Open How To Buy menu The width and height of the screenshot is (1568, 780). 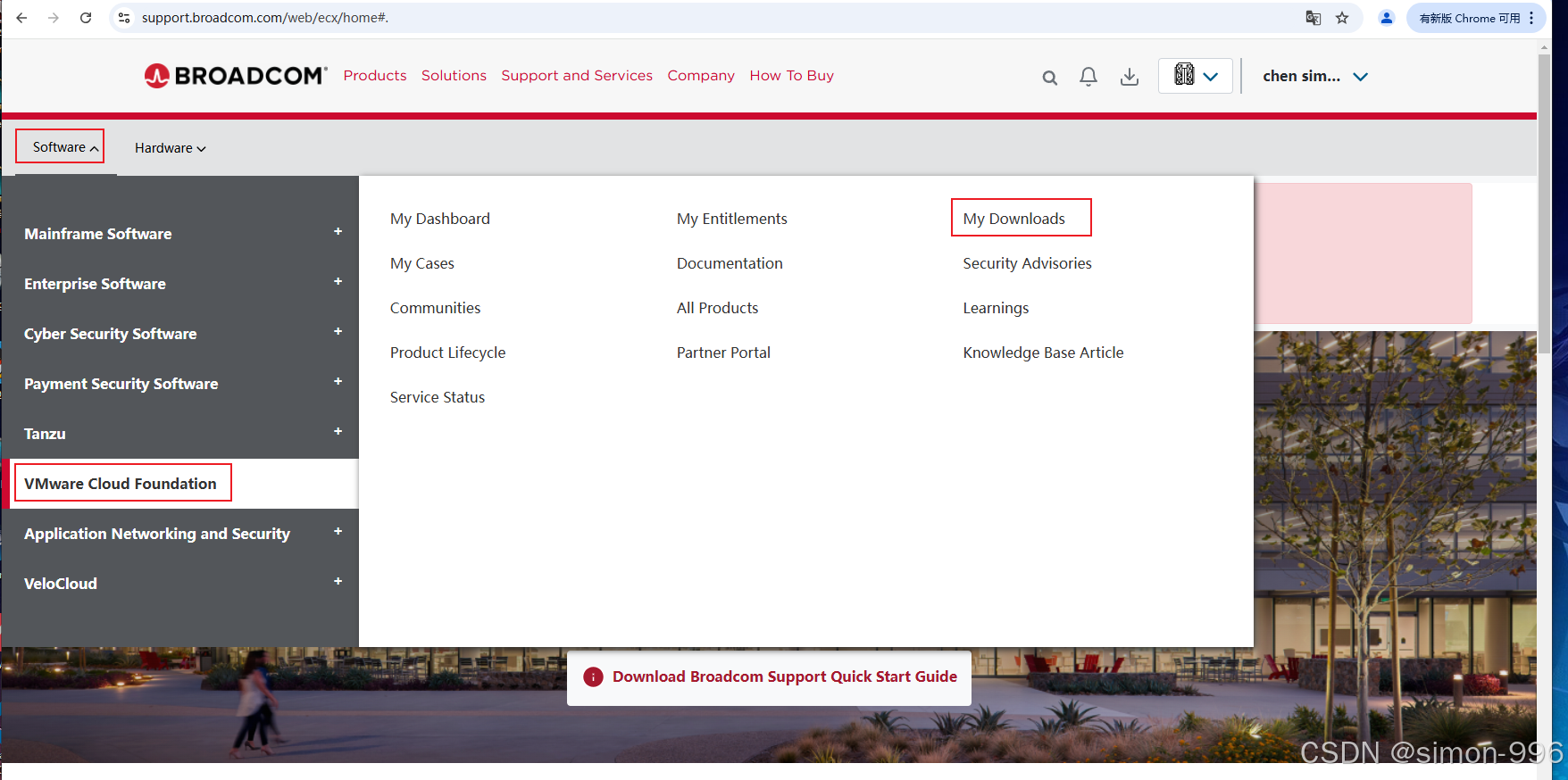coord(792,76)
